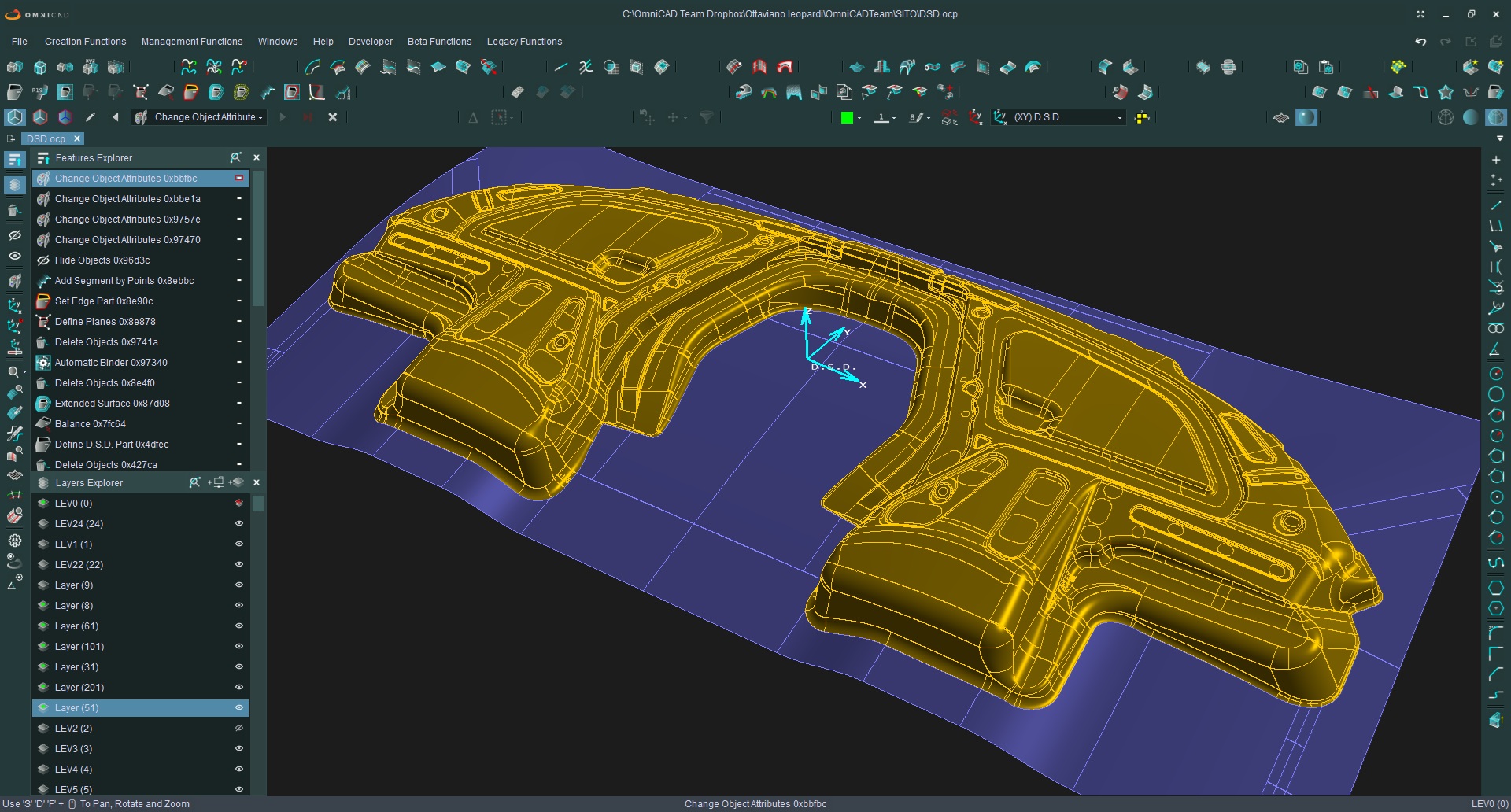Click the wireframe globe display icon
Screen dimensions: 1511x812
point(1445,117)
